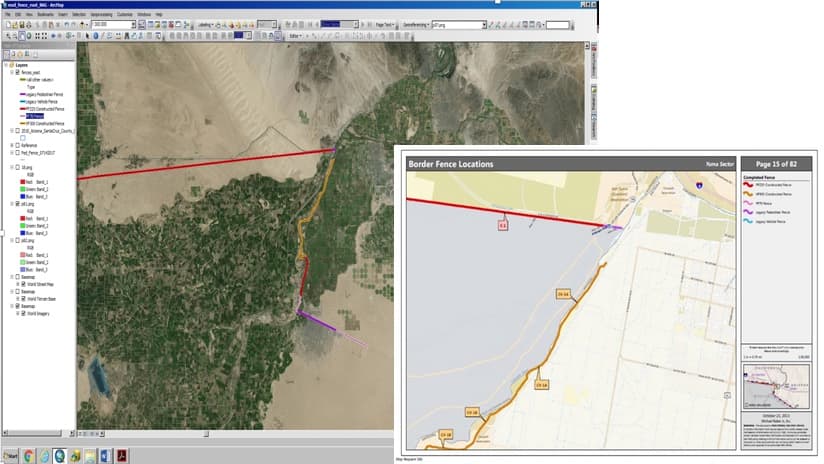
Task: Toggle World Imagery layer checkbox
Action: [x=23, y=313]
